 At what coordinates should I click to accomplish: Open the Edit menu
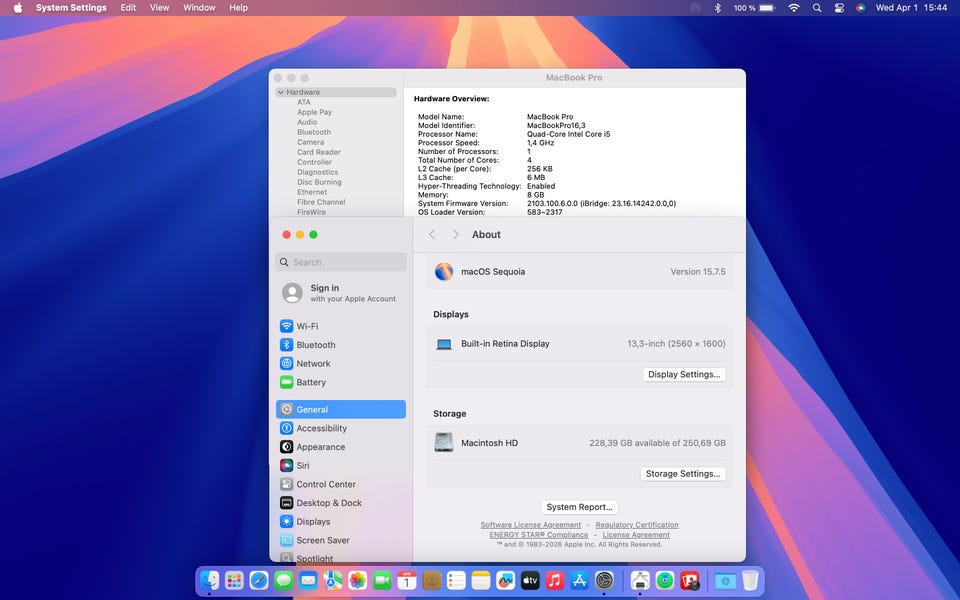pos(128,8)
